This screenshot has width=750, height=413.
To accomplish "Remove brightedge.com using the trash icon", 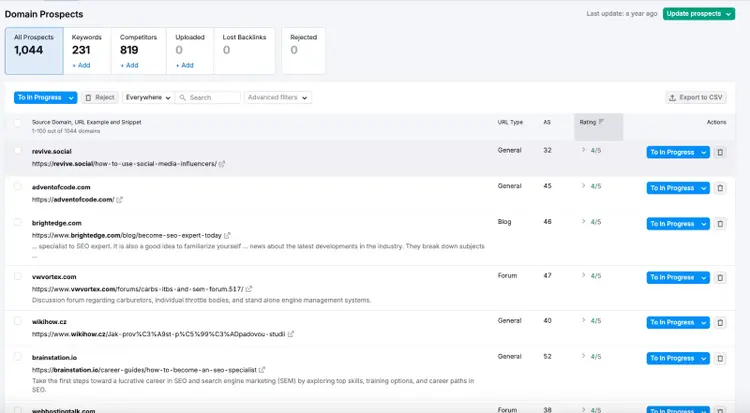I will [x=720, y=224].
